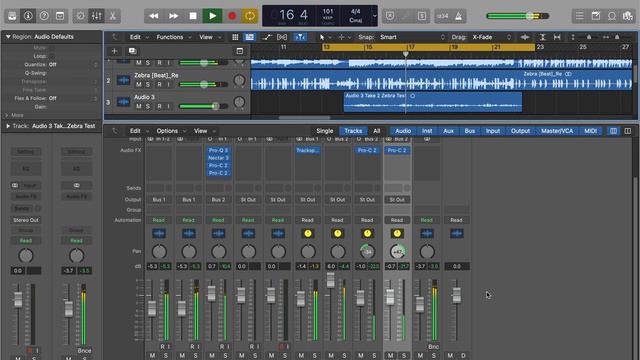The height and width of the screenshot is (360, 640).
Task: Toggle the MIDI channel filter button
Action: (x=591, y=131)
